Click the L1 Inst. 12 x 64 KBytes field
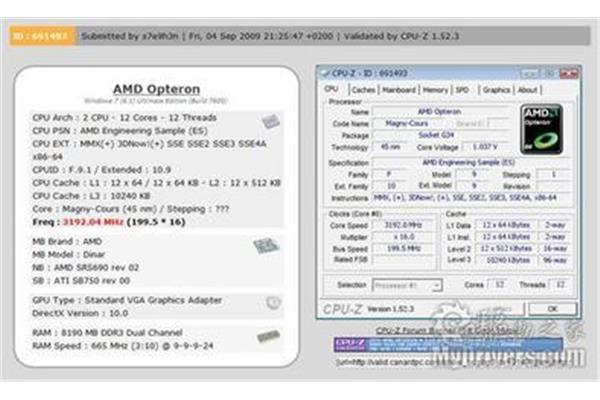The height and width of the screenshot is (400, 600). 506,237
